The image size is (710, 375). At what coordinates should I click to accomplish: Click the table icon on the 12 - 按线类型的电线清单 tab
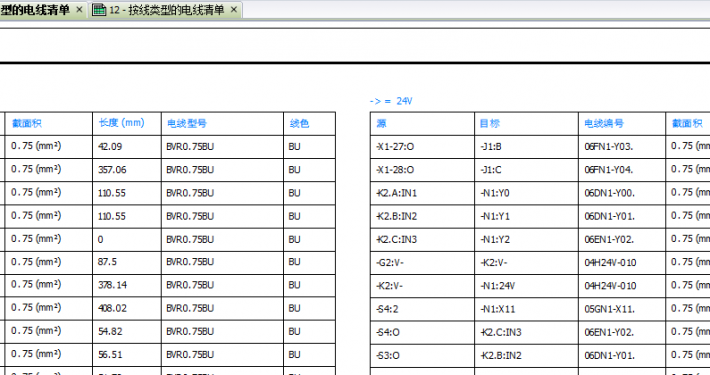tap(99, 10)
